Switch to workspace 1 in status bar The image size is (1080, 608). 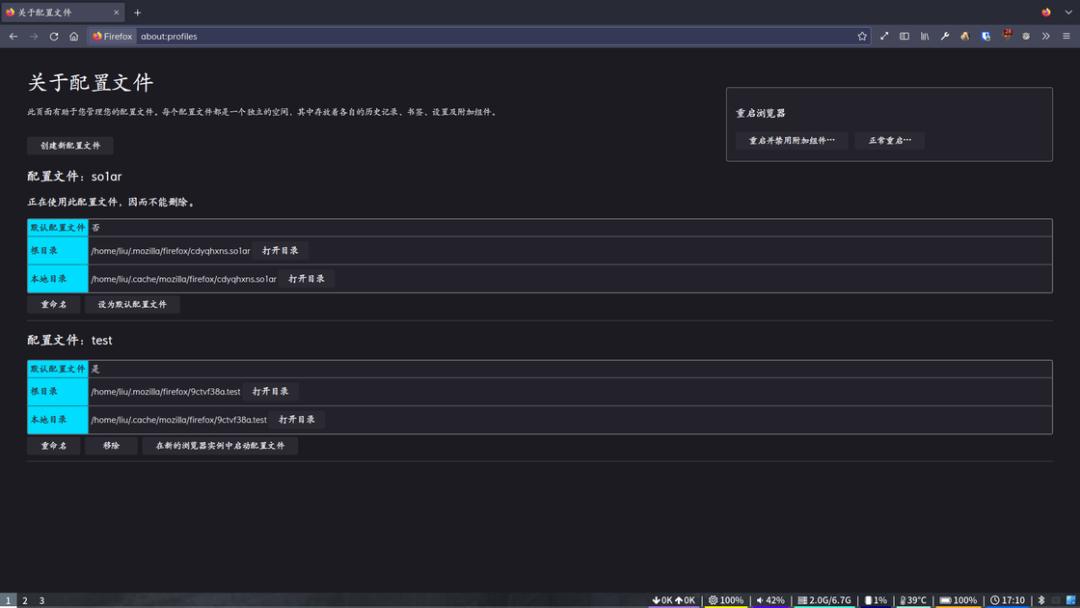coord(8,600)
